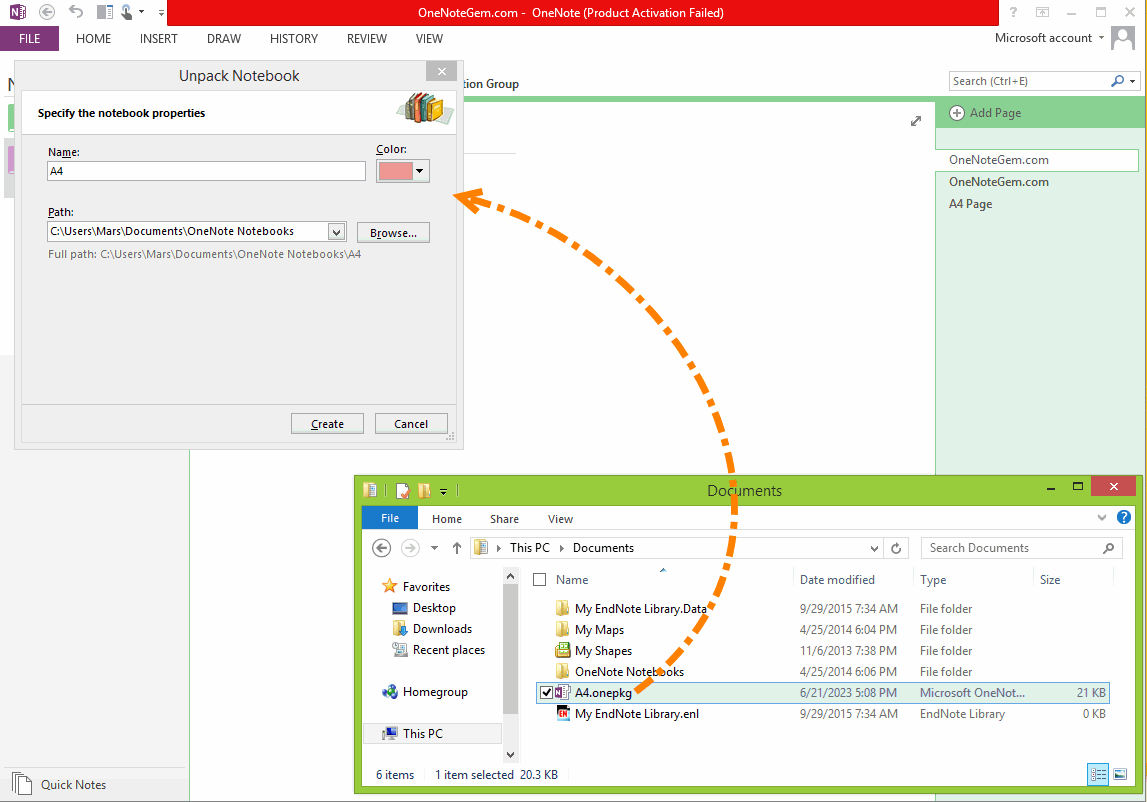This screenshot has height=802, width=1147.
Task: Open the Explorer Home tab
Action: click(447, 519)
